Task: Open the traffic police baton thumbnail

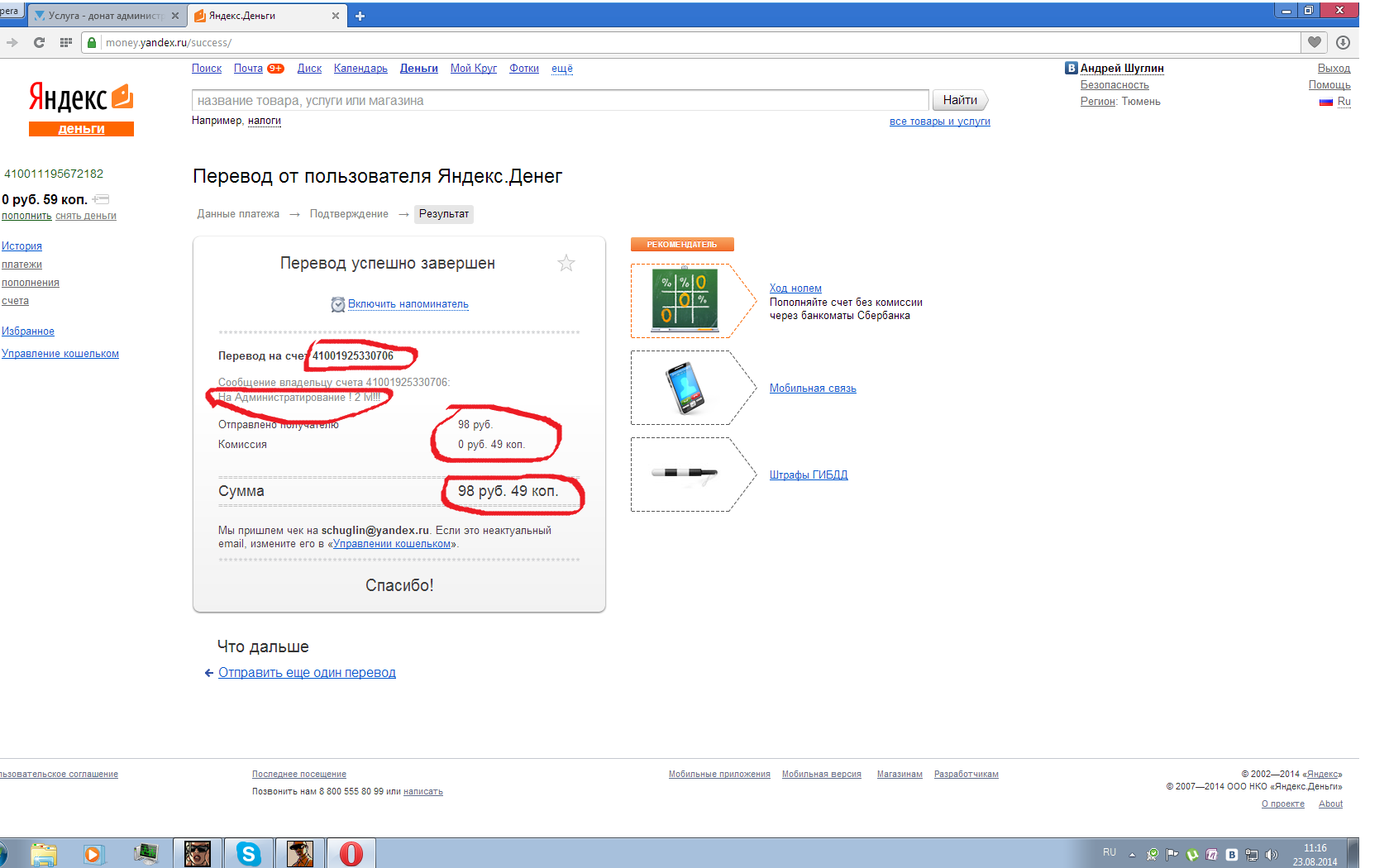Action: click(685, 475)
